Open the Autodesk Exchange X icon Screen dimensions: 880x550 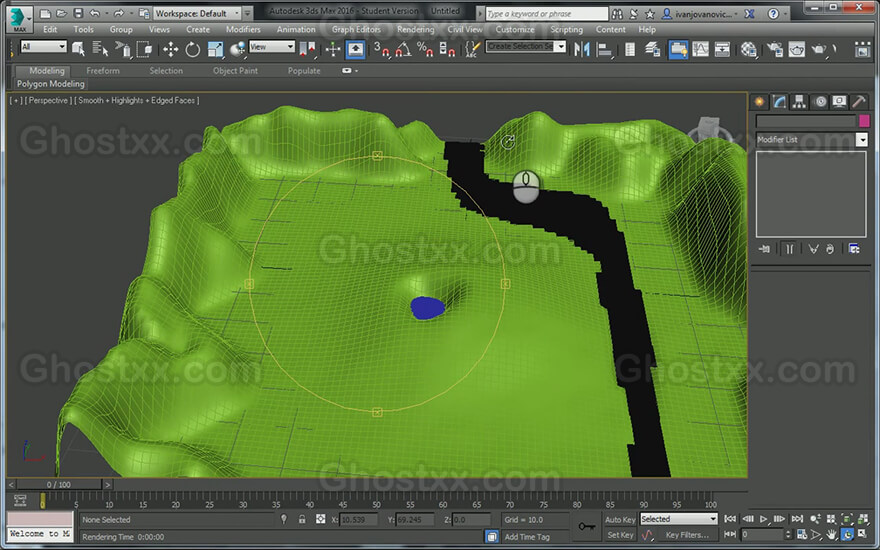tap(749, 13)
